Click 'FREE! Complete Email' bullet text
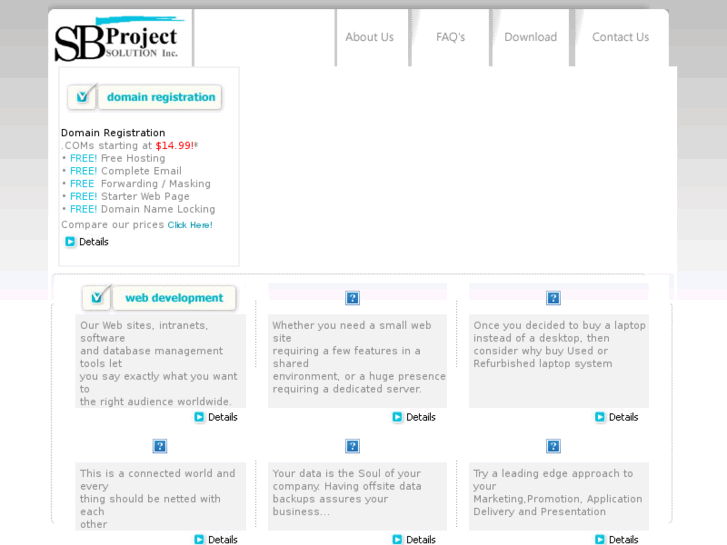The image size is (727, 545). pos(126,171)
